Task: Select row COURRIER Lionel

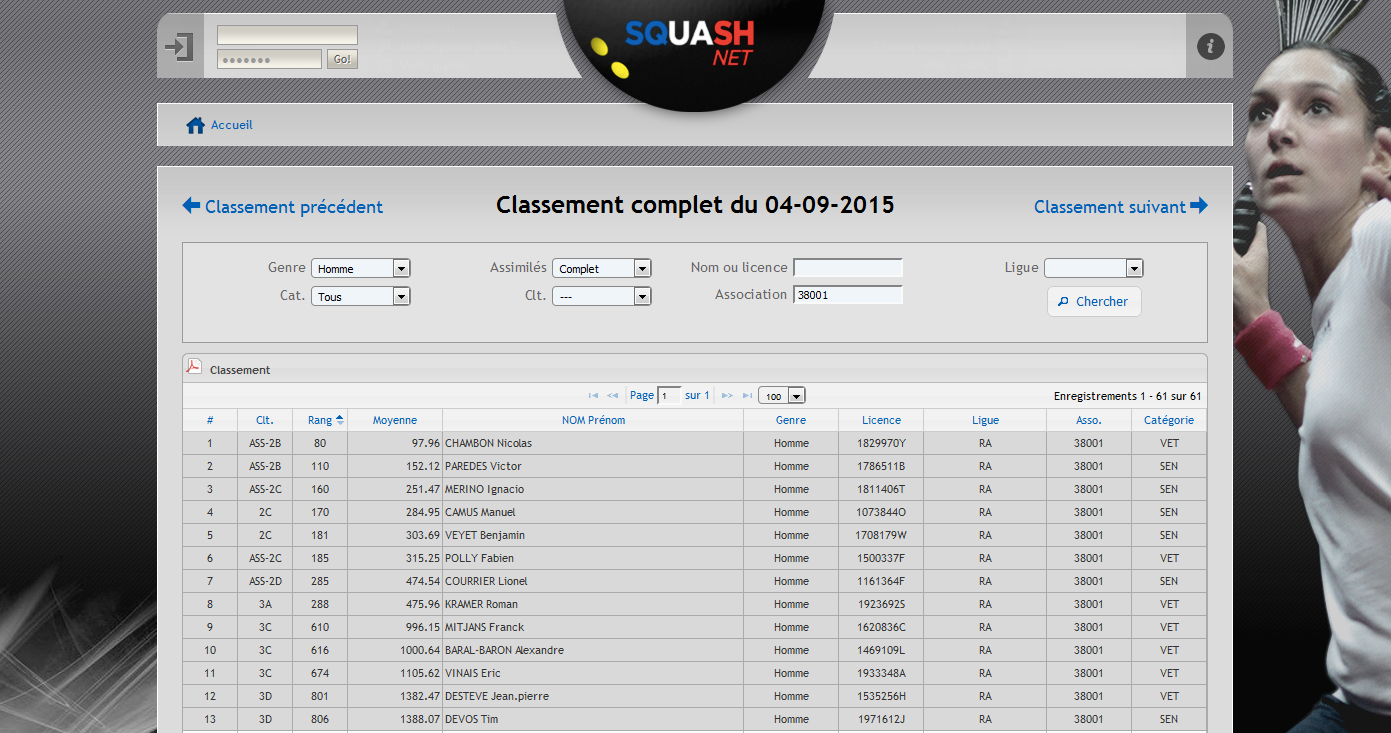Action: pos(695,581)
